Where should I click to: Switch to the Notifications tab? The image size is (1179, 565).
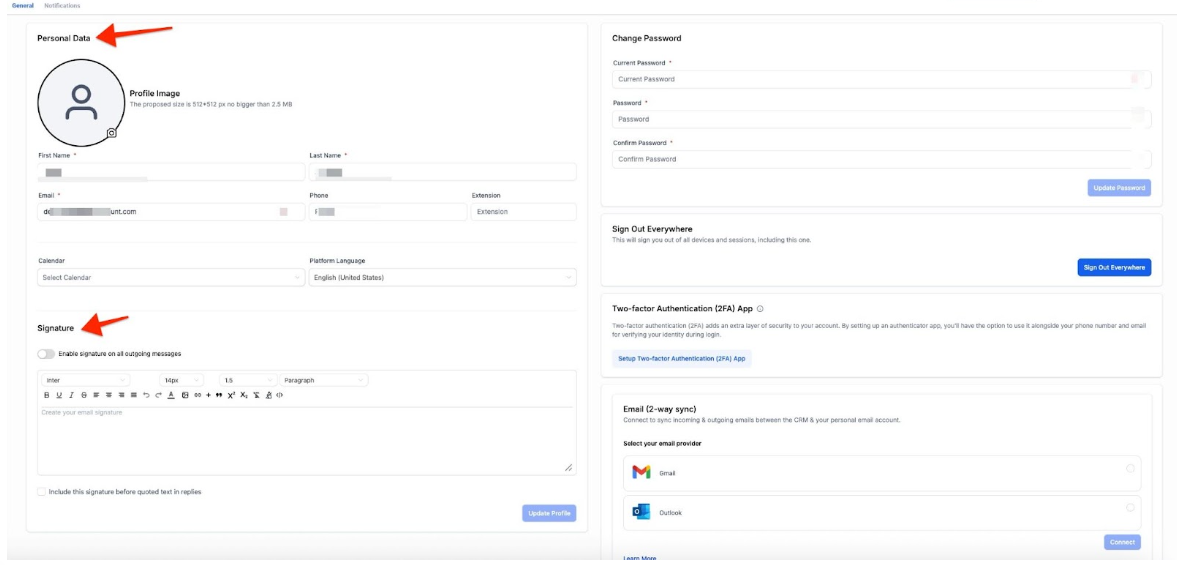pos(62,6)
